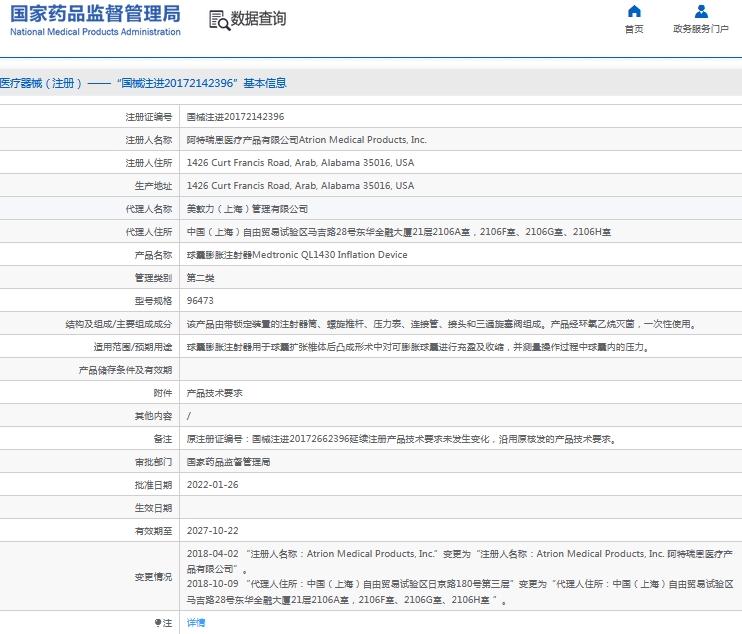Click the 数据查询 search document icon
The height and width of the screenshot is (634, 742).
tap(219, 20)
